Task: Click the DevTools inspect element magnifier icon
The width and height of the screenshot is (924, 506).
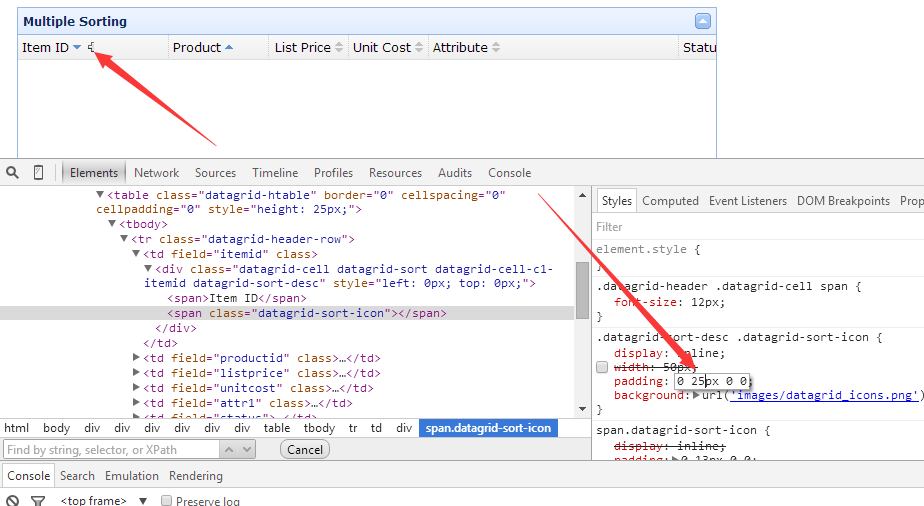Action: 12,173
